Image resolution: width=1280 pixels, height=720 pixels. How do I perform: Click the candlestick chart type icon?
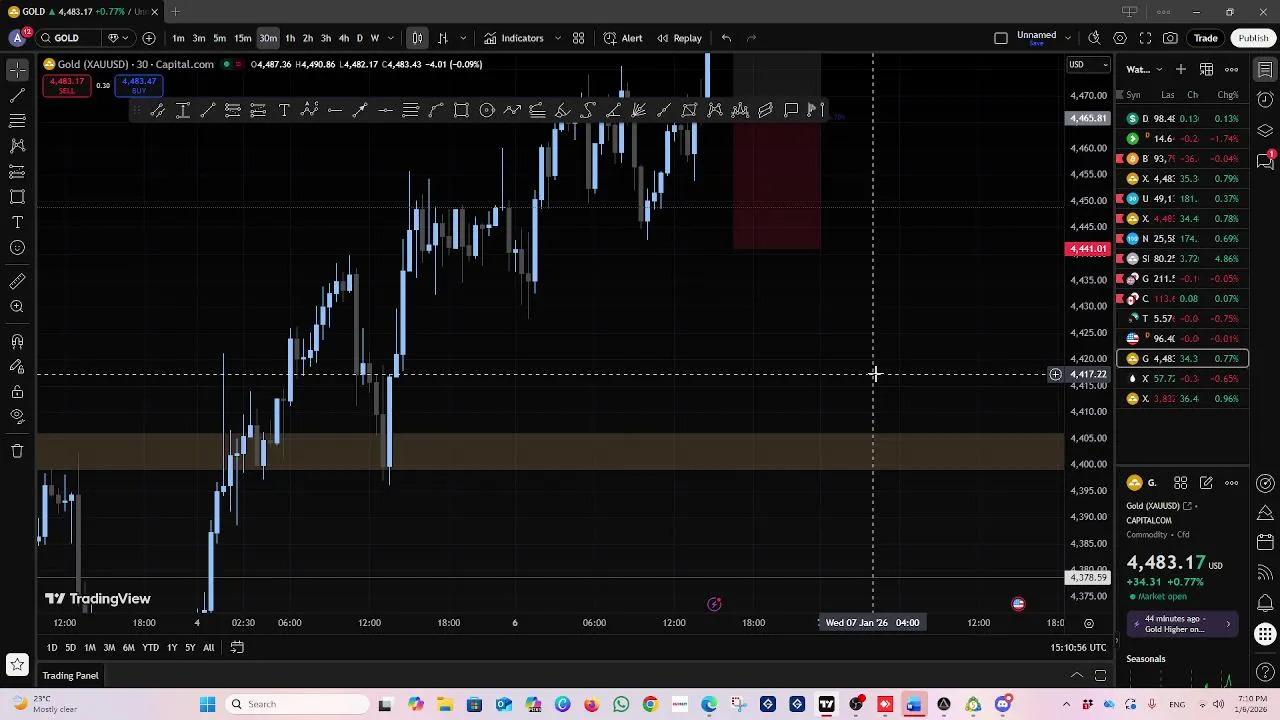[x=417, y=38]
